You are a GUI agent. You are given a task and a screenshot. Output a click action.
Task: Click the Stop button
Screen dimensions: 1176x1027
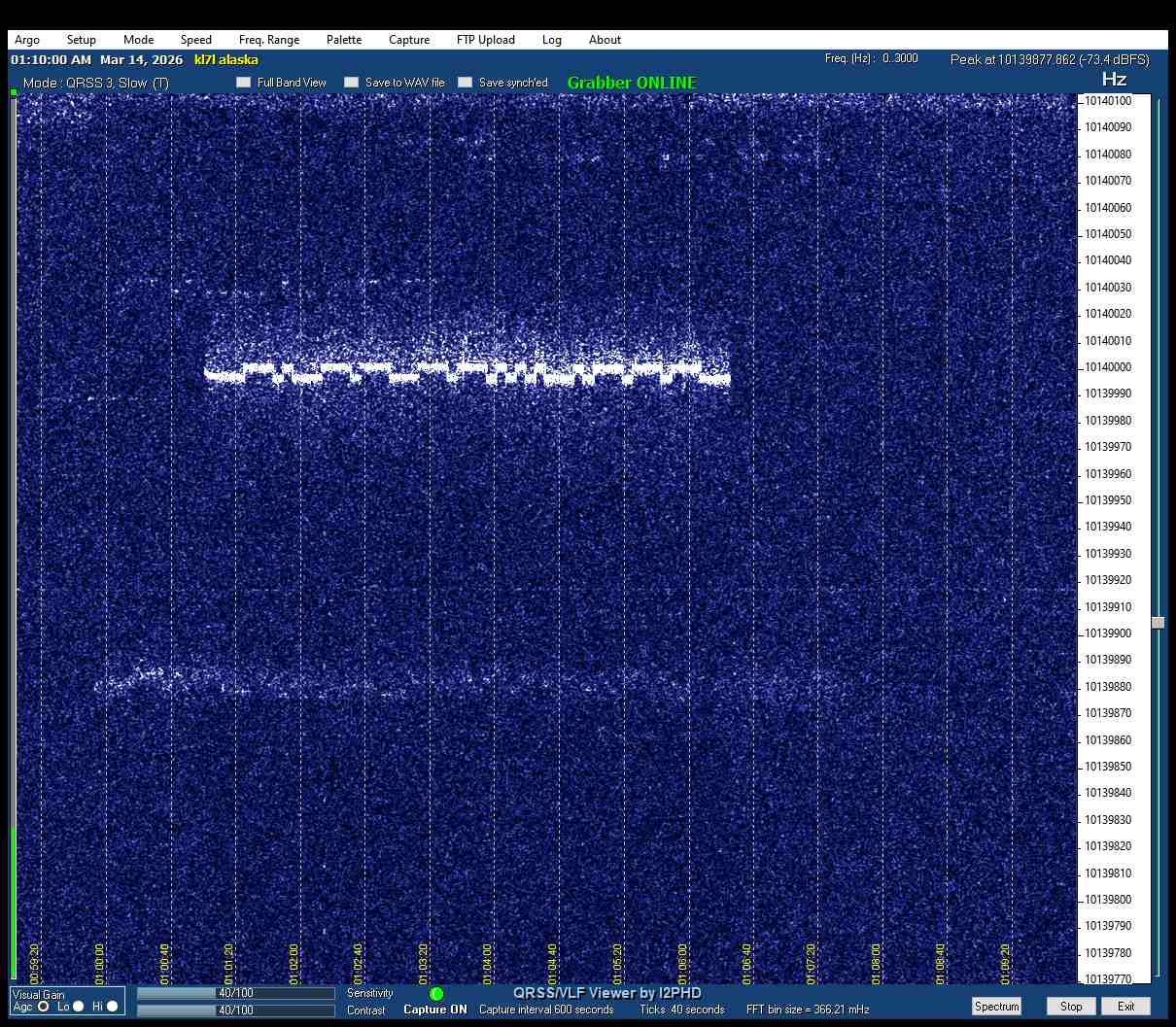click(1071, 1007)
